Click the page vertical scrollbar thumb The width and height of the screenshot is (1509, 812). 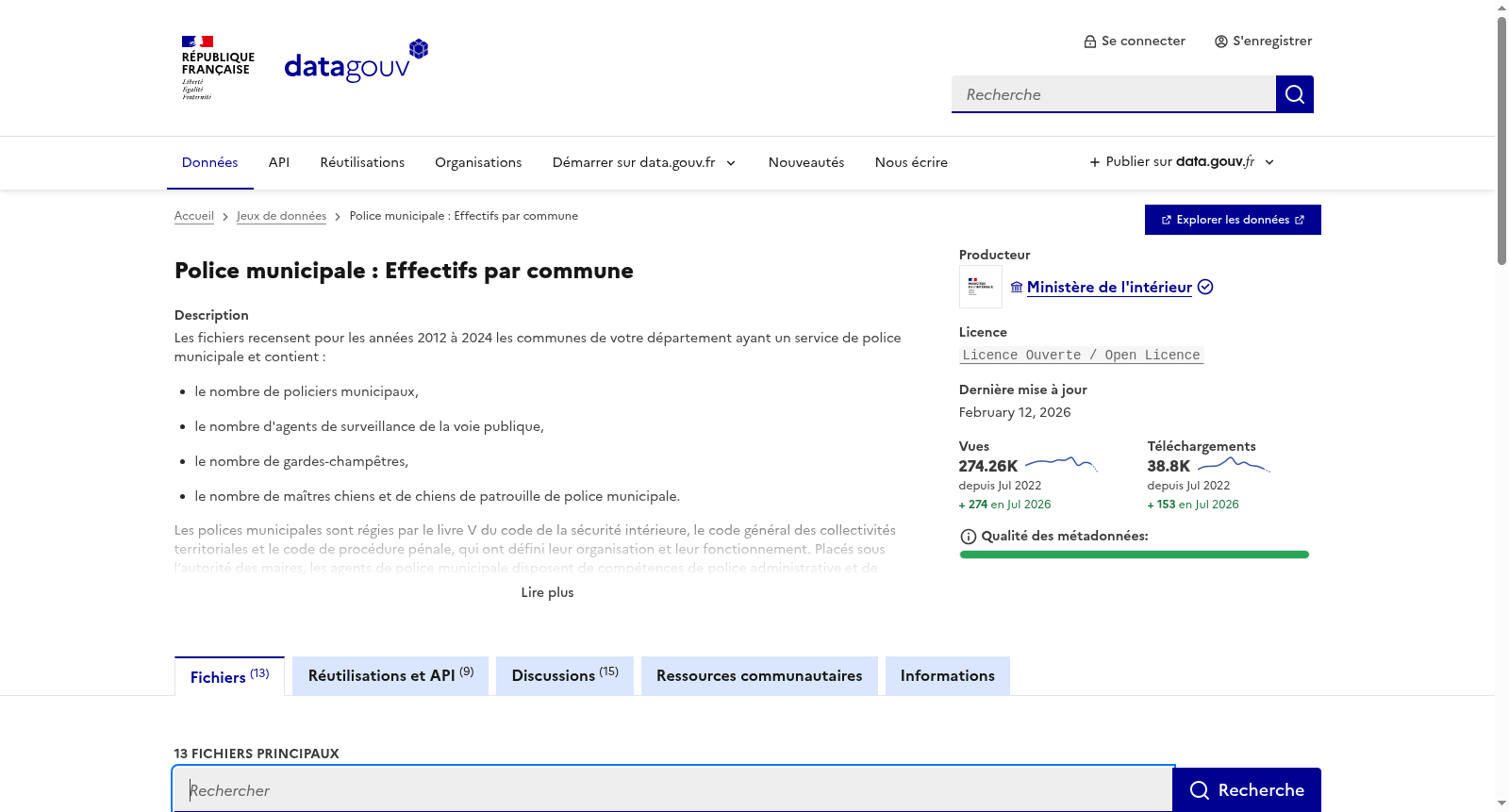tap(1501, 141)
